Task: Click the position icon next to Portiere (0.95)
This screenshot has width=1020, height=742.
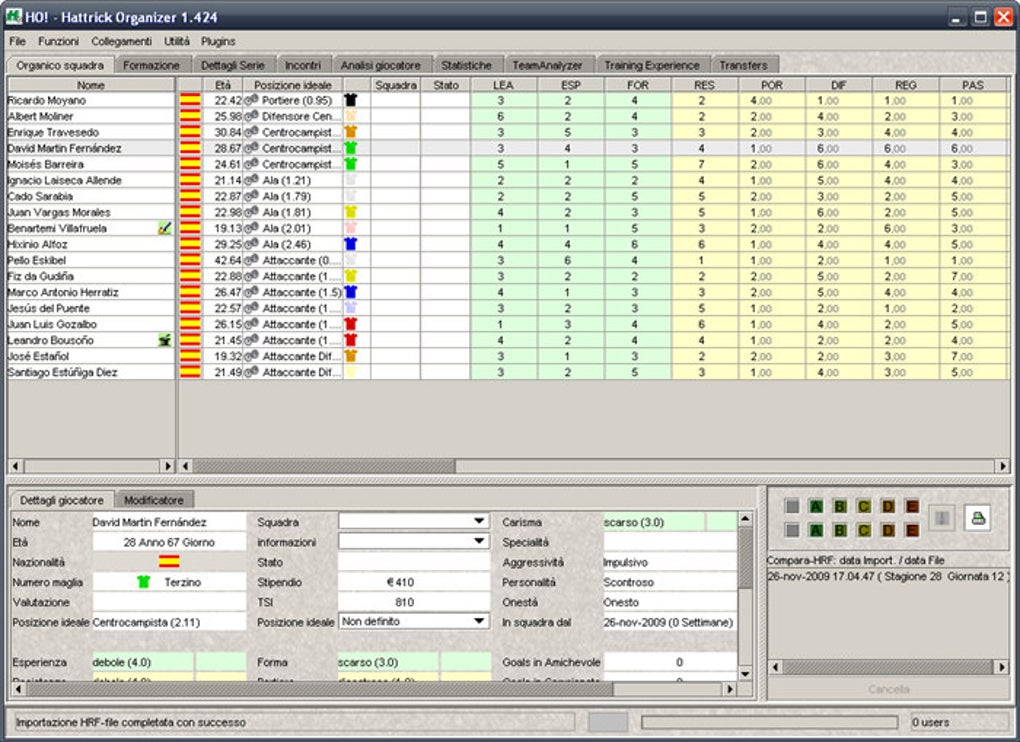Action: click(x=252, y=100)
